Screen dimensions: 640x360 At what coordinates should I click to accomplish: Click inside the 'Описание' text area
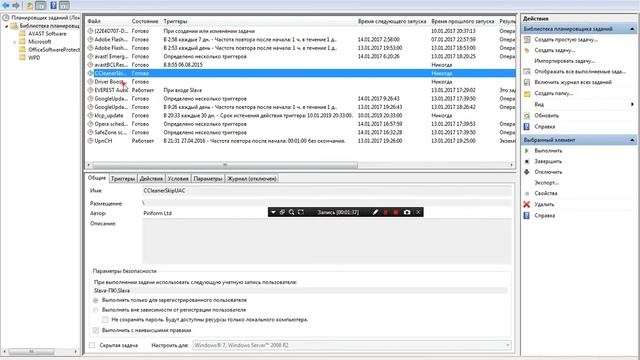coord(327,242)
